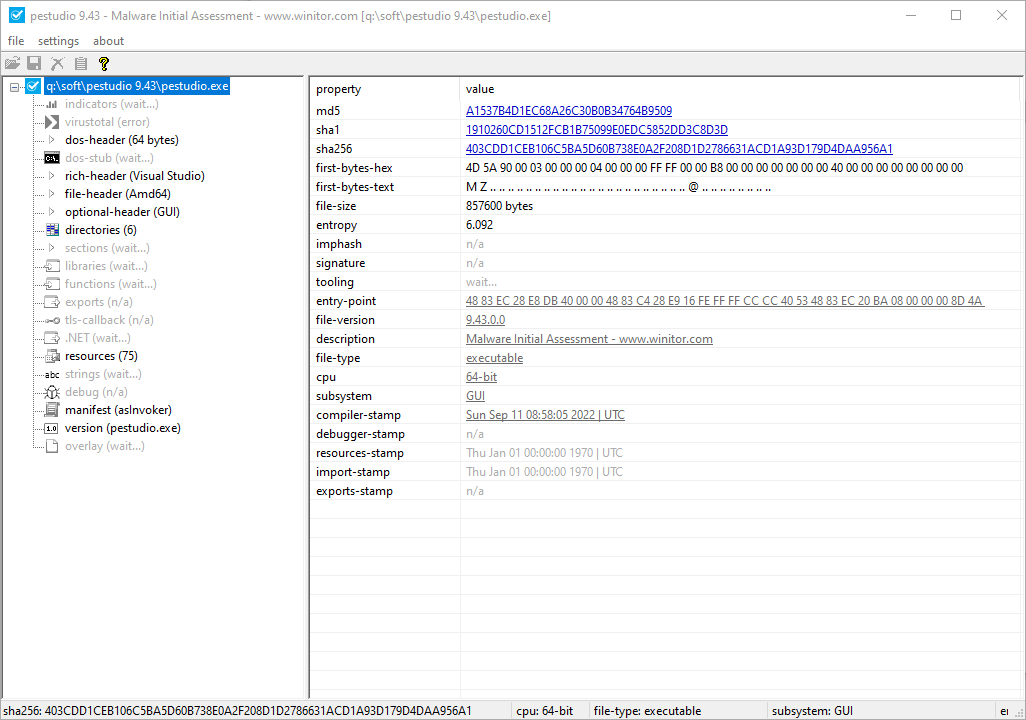Collapse the pestudio.exe root tree node
Screen dimensions: 1026x720
click(14, 86)
